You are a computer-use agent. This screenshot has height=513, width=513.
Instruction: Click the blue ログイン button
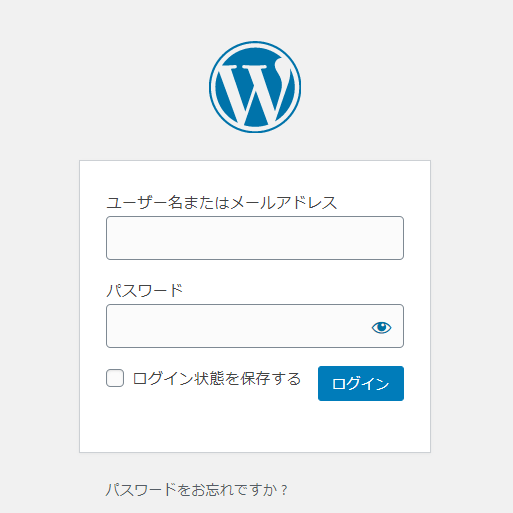[361, 383]
